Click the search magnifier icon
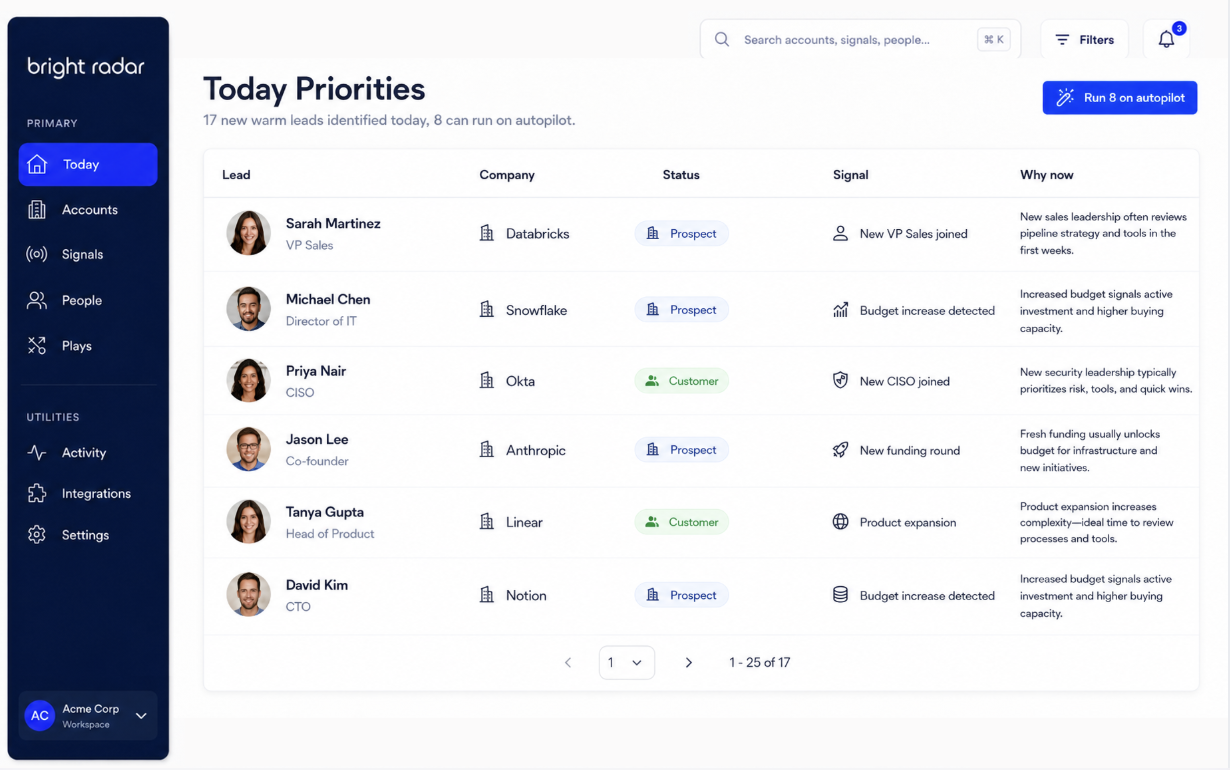 (x=722, y=40)
